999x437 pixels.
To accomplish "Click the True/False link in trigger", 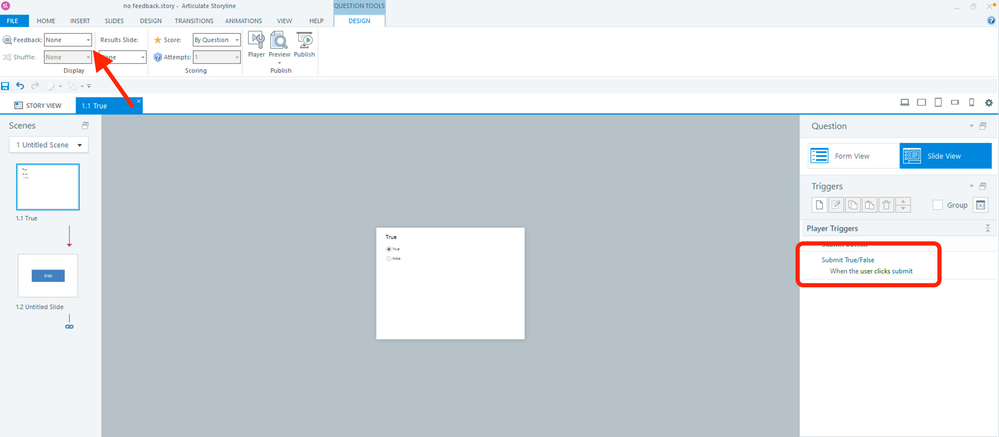I will click(859, 260).
